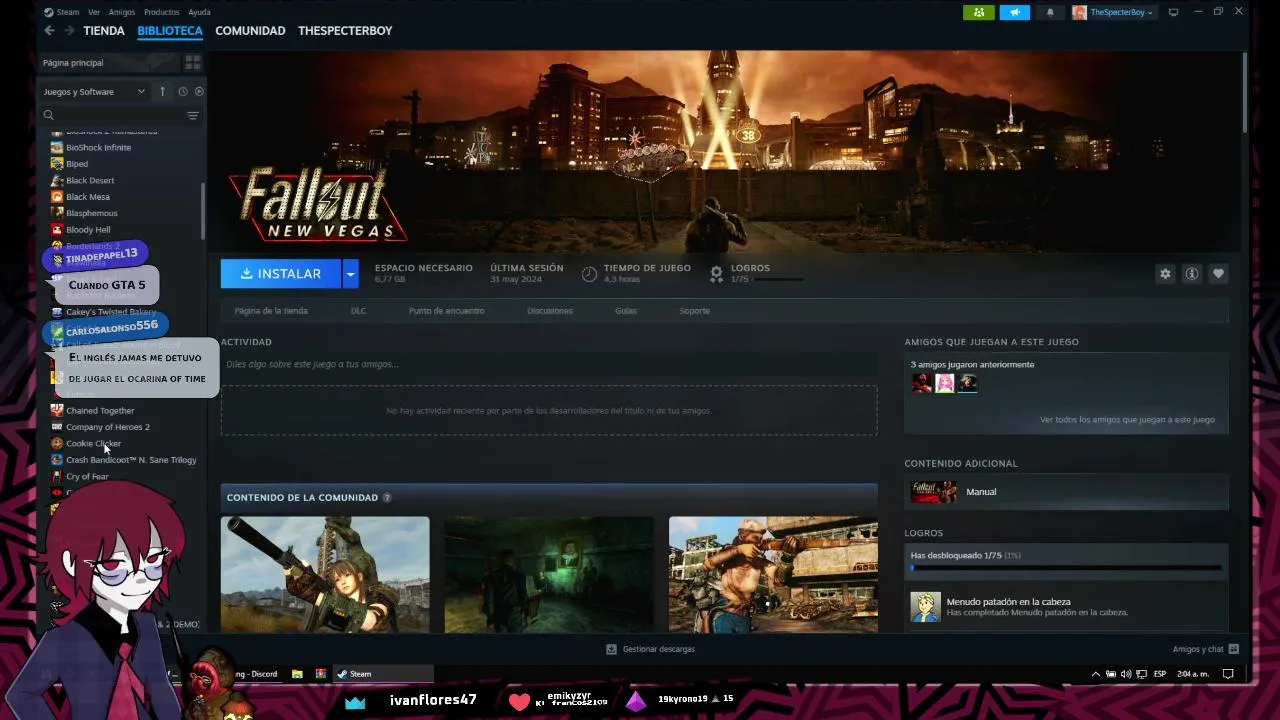
Task: Select BioShock Infinite in library list
Action: [x=98, y=147]
